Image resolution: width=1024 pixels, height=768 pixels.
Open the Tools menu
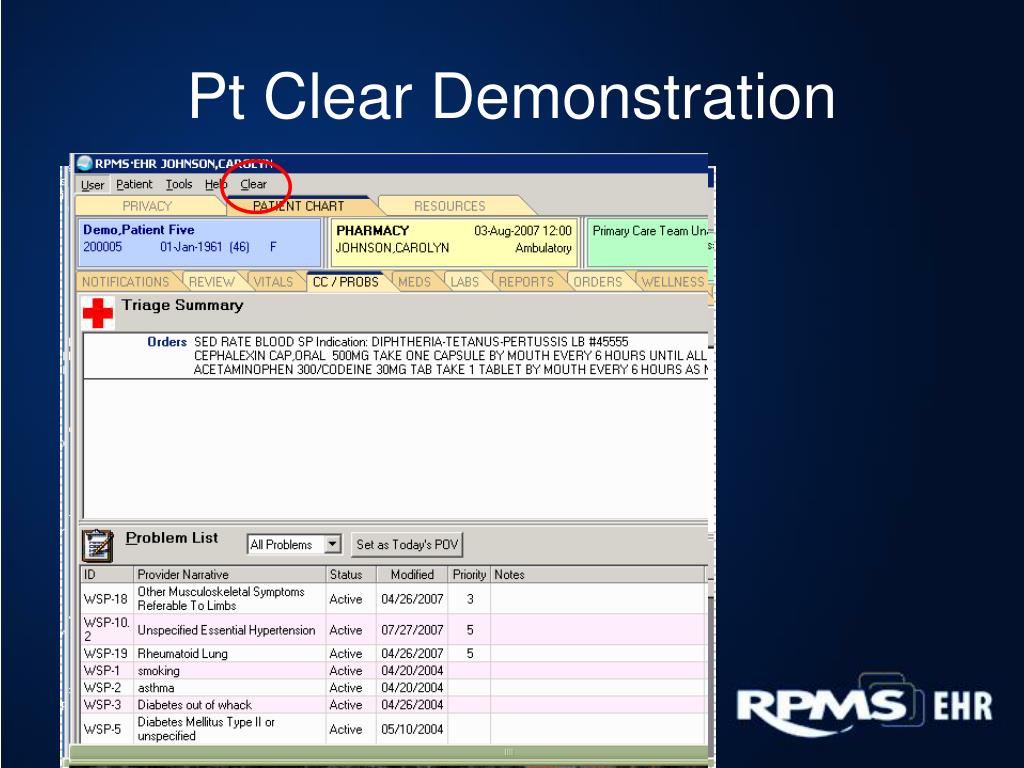coord(178,185)
